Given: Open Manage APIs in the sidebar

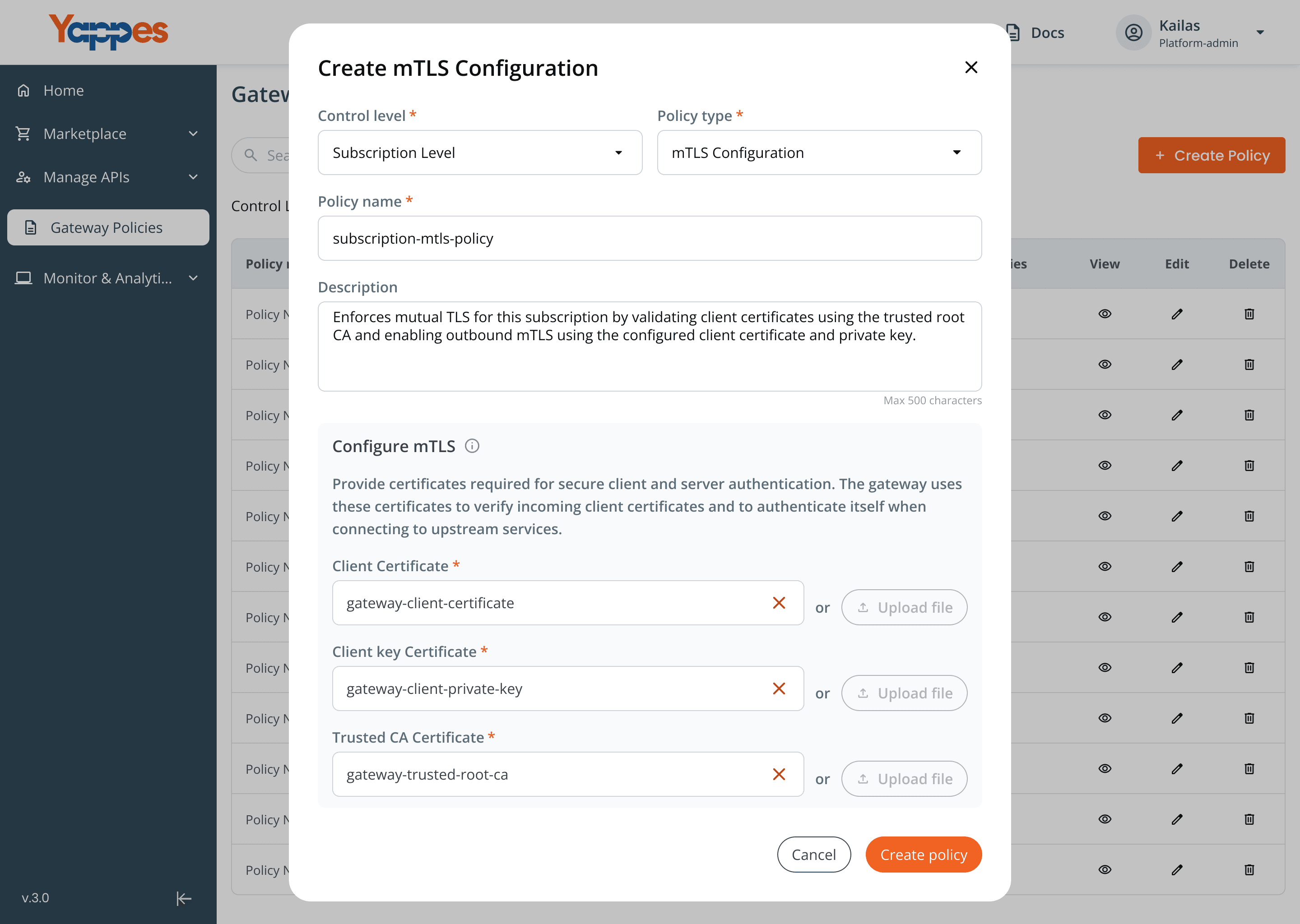Looking at the screenshot, I should click(x=87, y=177).
